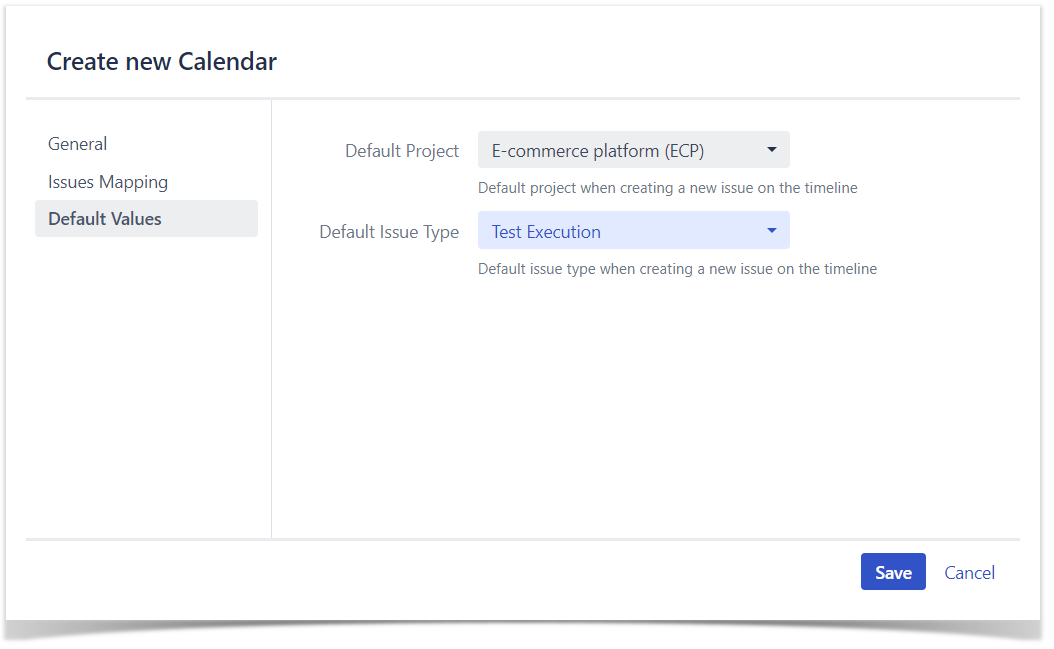Viewport: 1054px width, 649px height.
Task: Cancel calendar creation
Action: point(969,572)
